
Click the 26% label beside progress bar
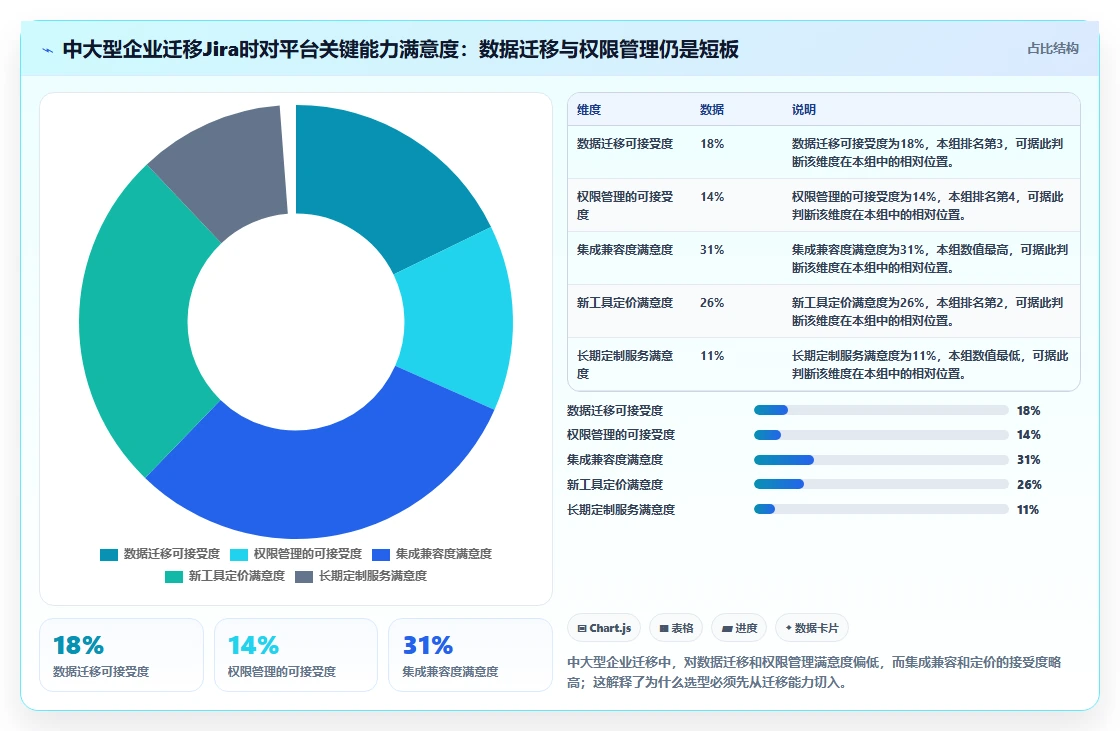click(x=1029, y=484)
